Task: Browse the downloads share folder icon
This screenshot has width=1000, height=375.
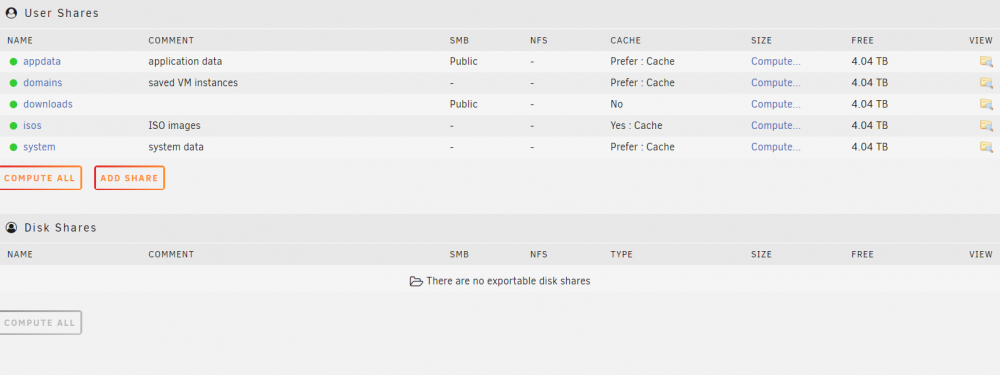Action: point(986,104)
